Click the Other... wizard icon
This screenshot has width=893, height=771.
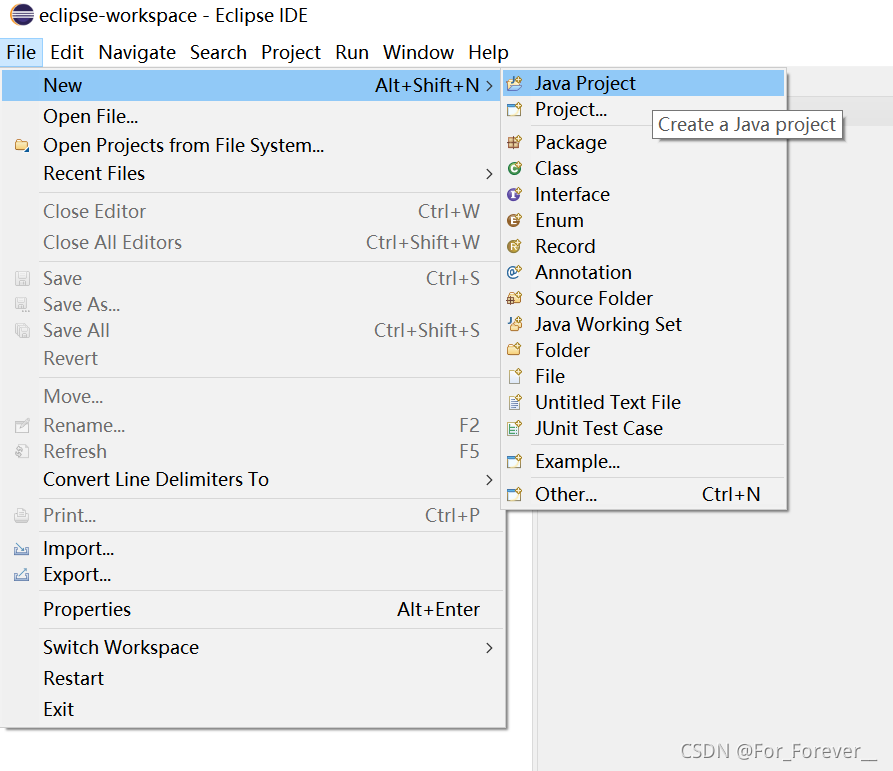(514, 494)
